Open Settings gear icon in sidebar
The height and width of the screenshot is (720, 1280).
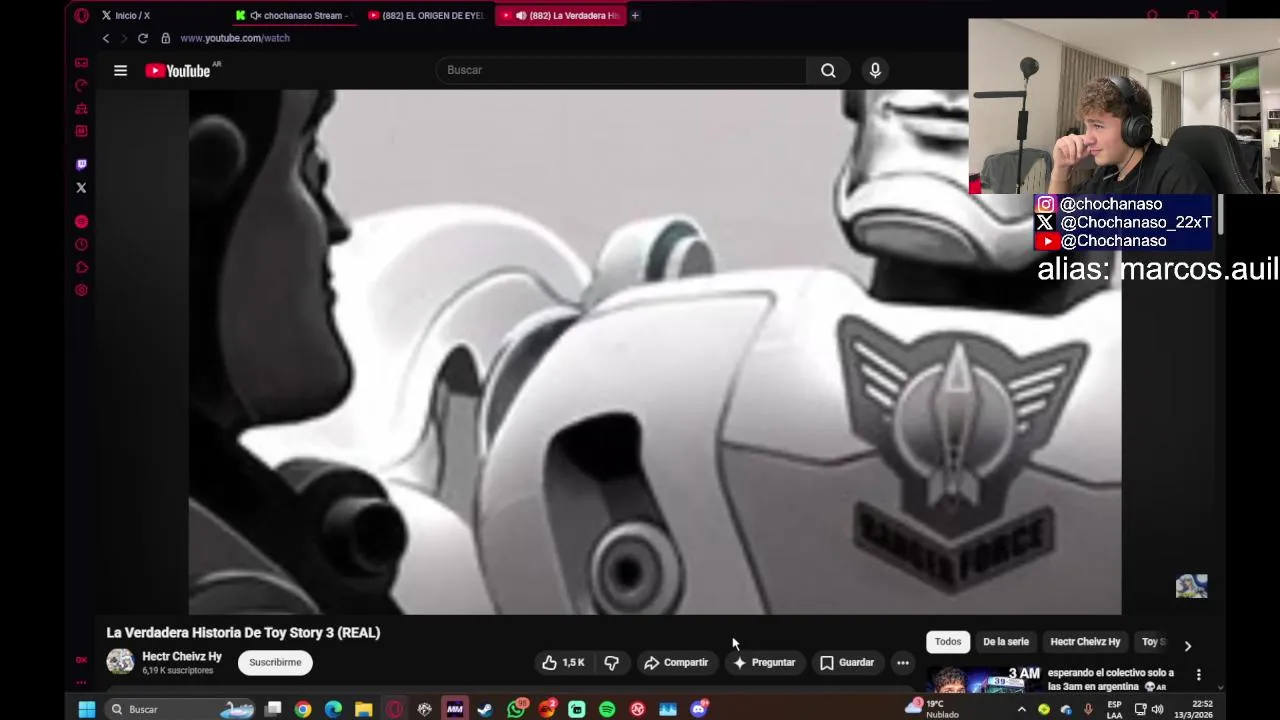(x=82, y=290)
